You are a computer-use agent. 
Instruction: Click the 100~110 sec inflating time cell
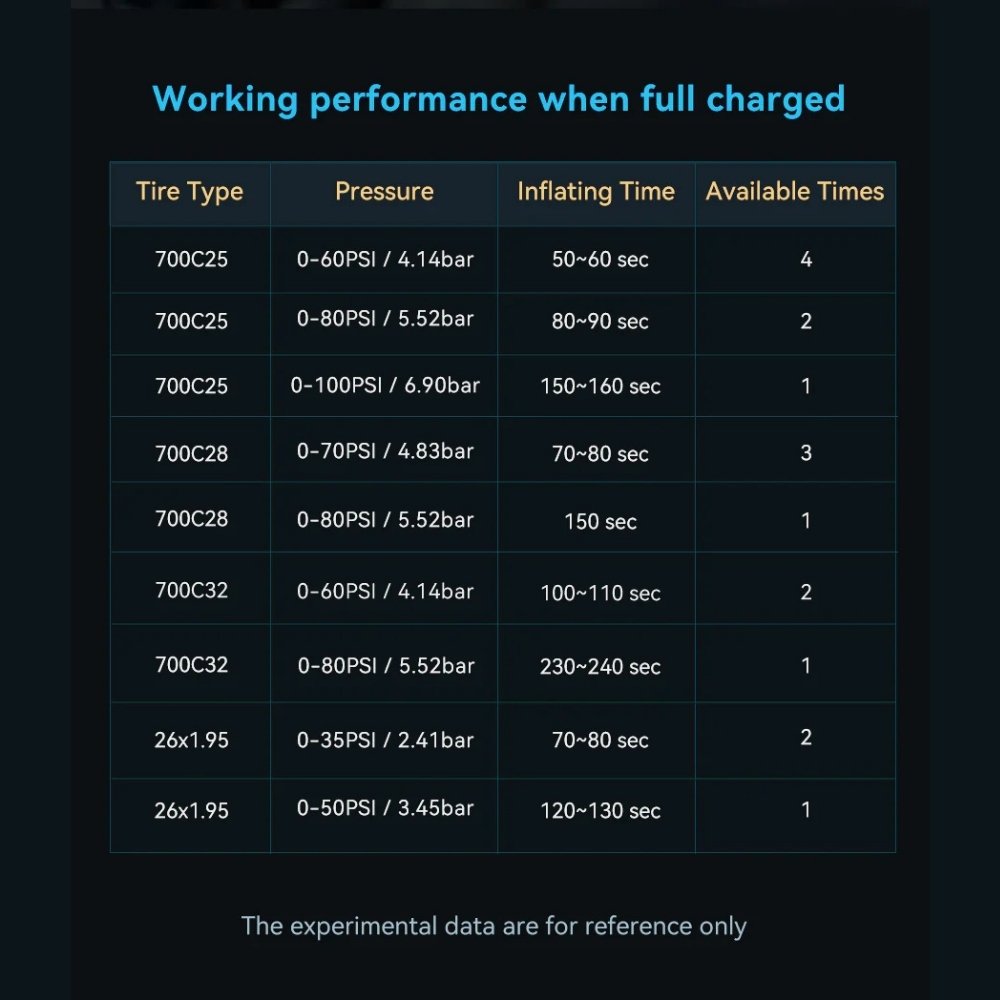pyautogui.click(x=600, y=594)
